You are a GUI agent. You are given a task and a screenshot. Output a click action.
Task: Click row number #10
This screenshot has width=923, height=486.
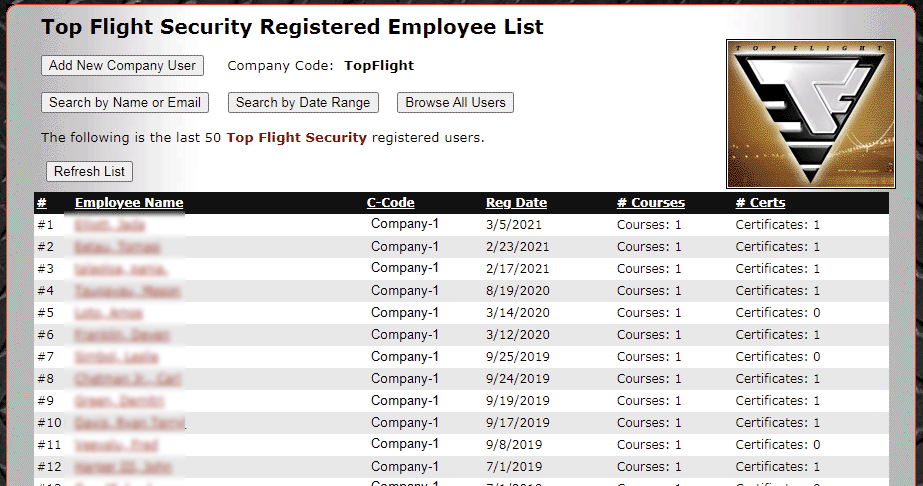click(49, 423)
